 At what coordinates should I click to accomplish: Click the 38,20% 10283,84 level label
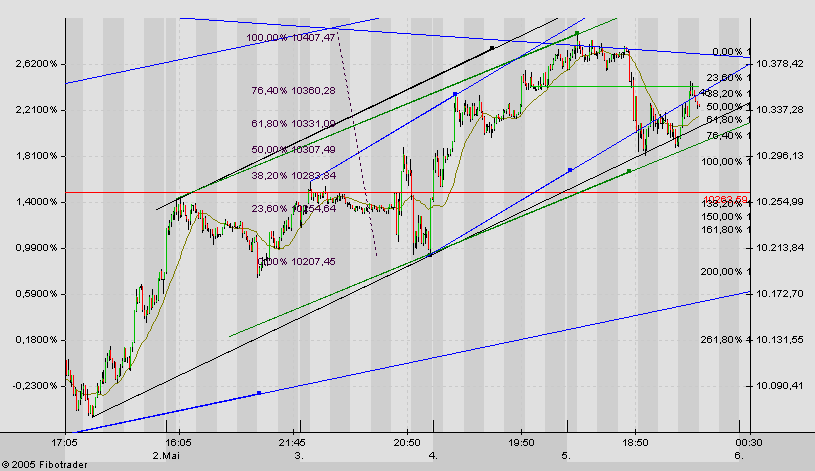click(293, 176)
